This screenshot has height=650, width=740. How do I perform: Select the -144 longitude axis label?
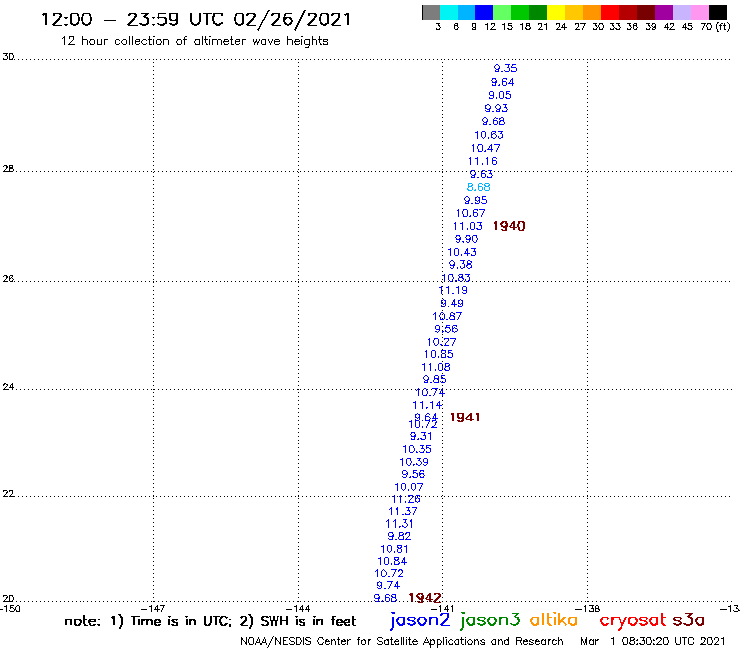pos(298,609)
